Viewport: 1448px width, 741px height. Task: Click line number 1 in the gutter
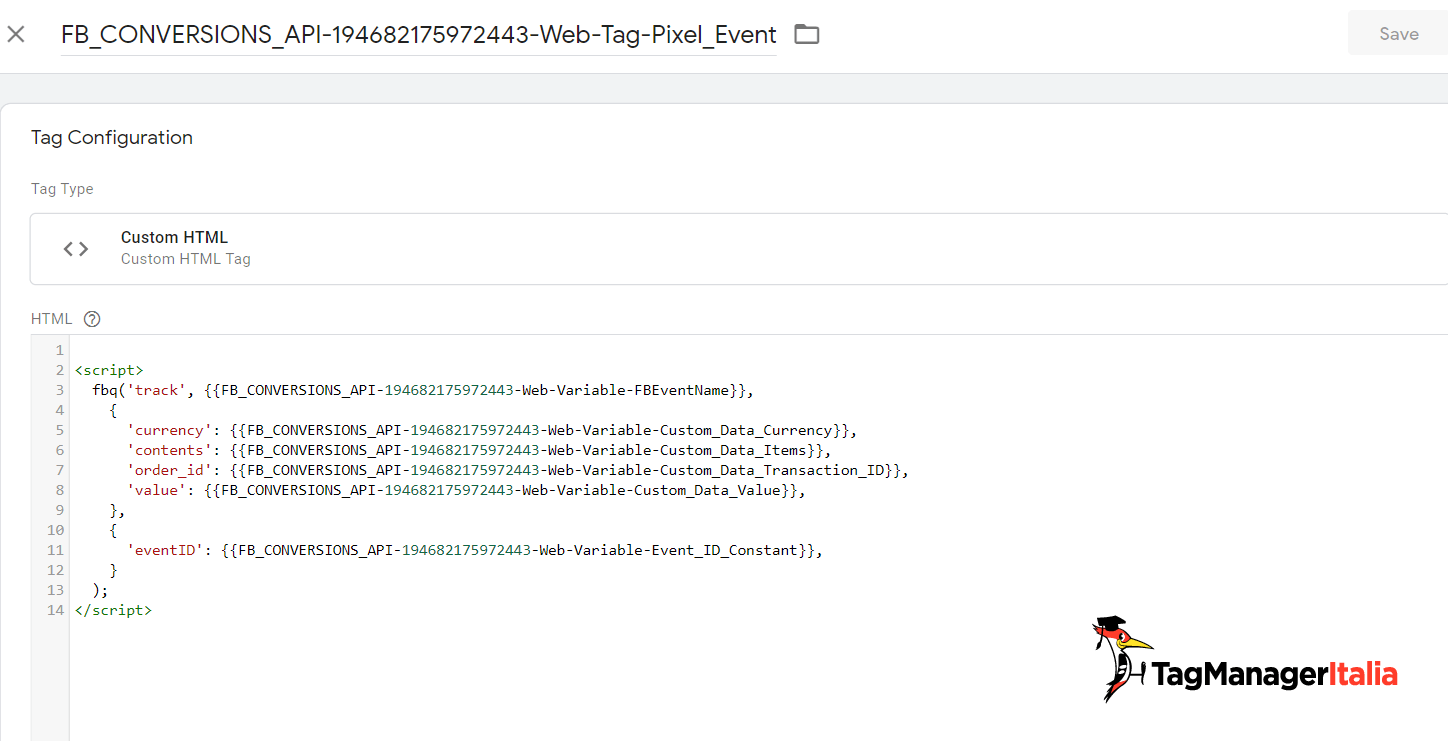click(59, 350)
